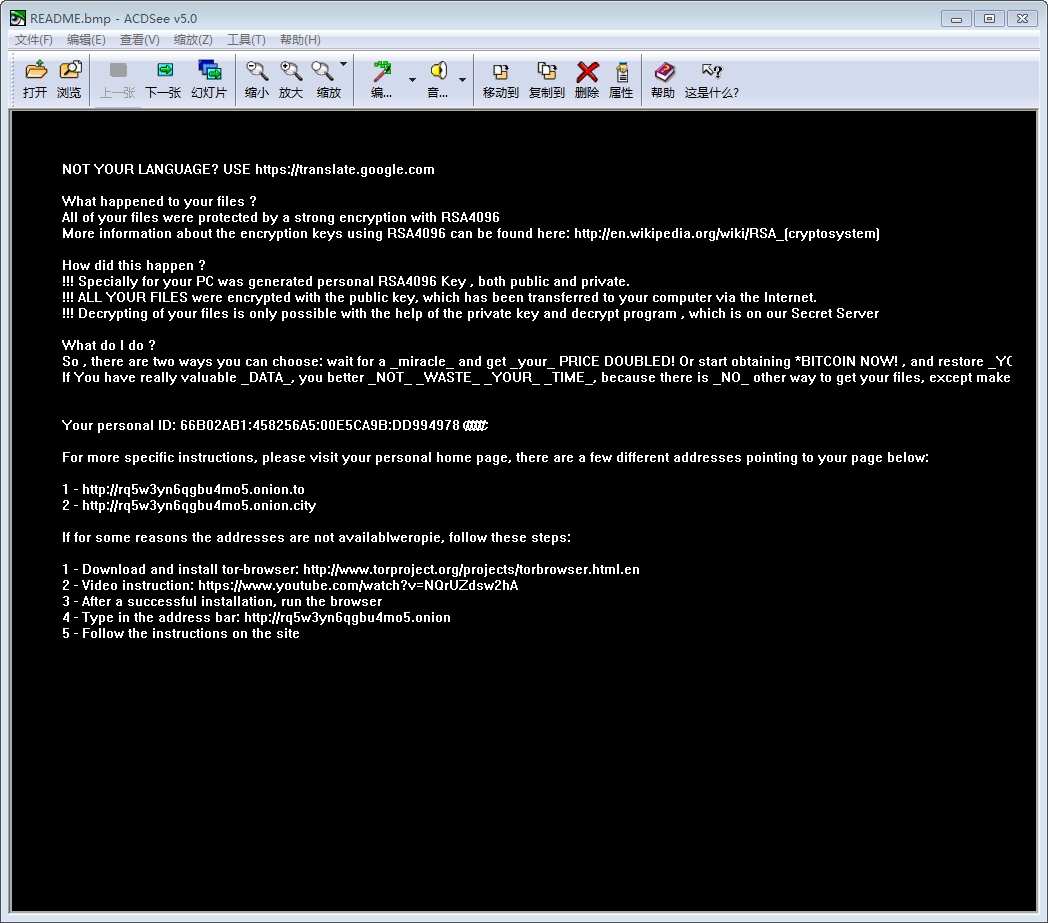The image size is (1048, 923).
Task: Click the zoom out (缩小) magnifier icon
Action: pos(257,71)
